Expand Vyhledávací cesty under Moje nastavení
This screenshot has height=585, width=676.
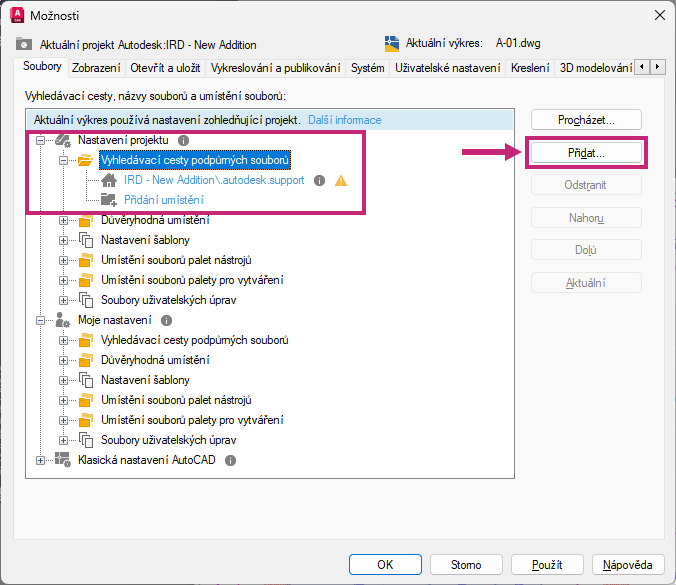[x=63, y=340]
